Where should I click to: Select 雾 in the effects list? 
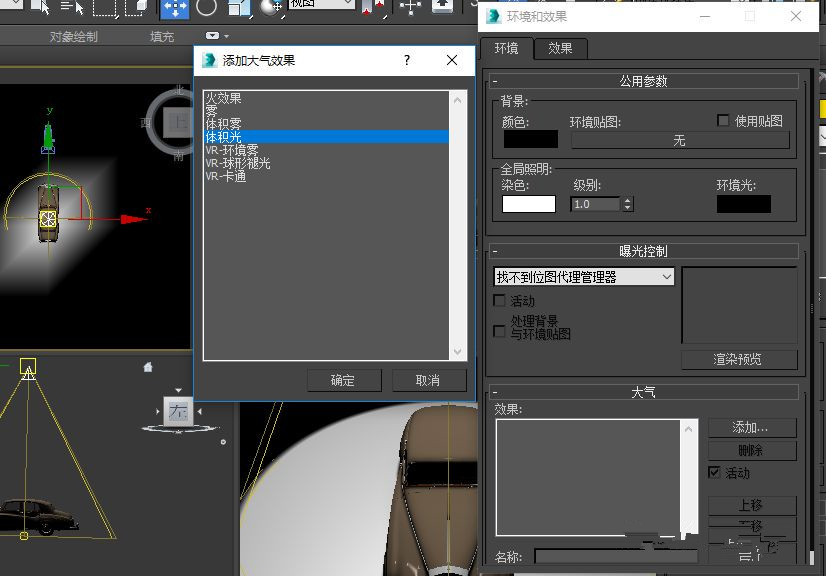point(327,111)
